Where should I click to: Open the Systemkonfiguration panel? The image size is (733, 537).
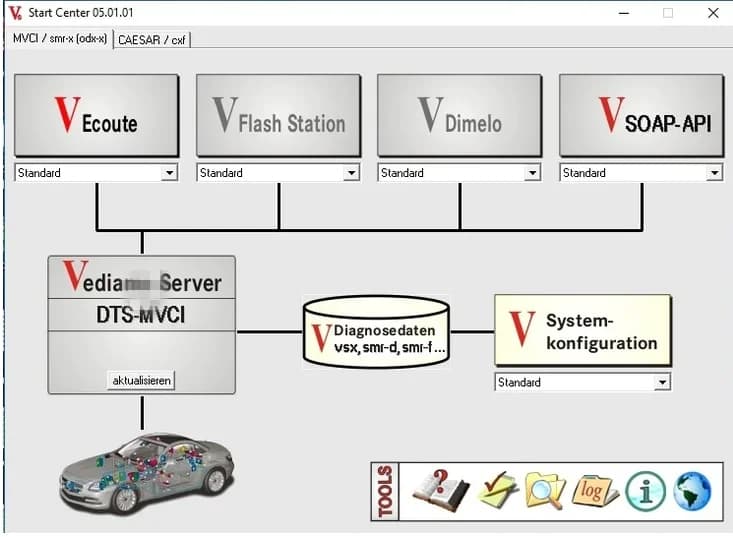(x=583, y=330)
